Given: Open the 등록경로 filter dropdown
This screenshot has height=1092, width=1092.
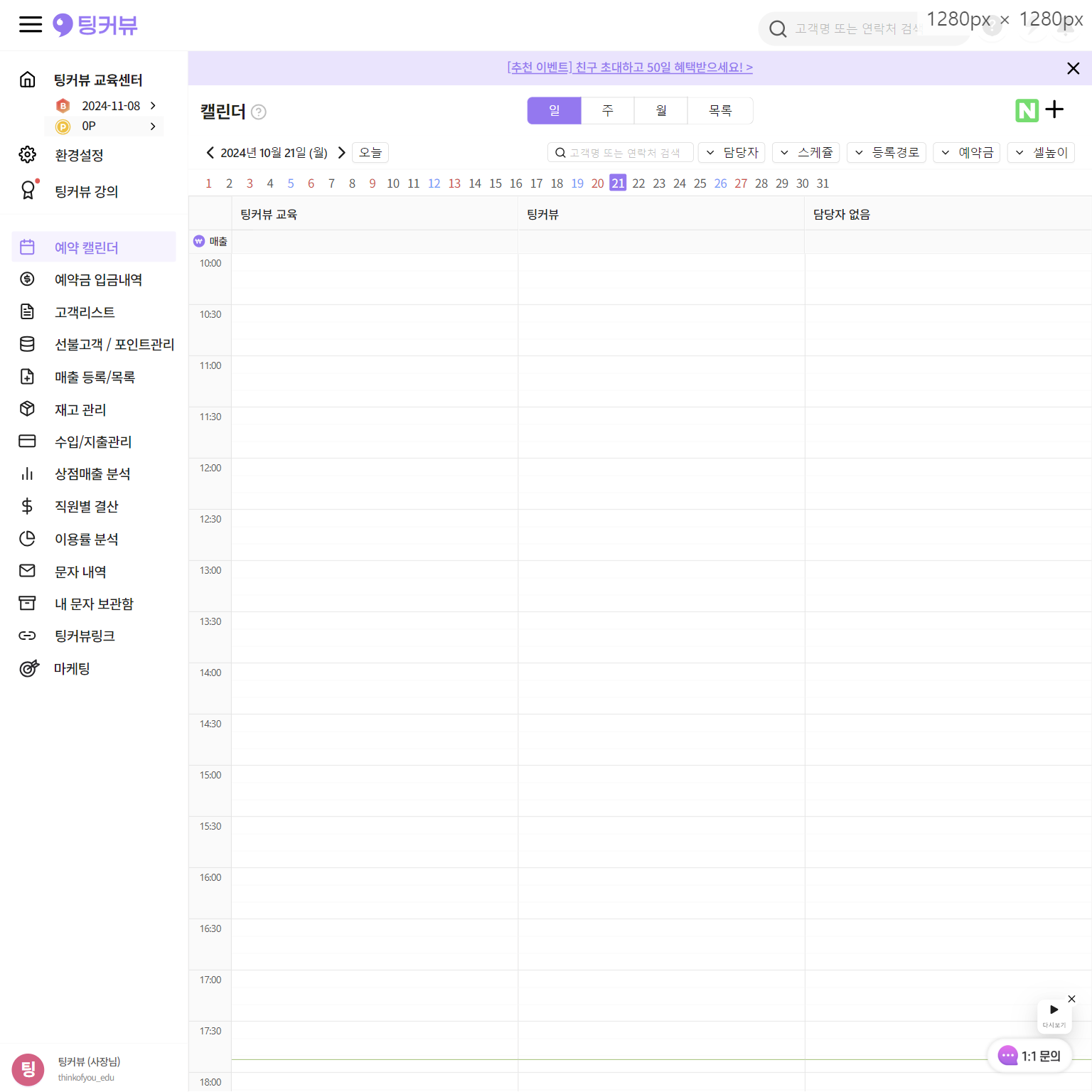Looking at the screenshot, I should pos(887,152).
